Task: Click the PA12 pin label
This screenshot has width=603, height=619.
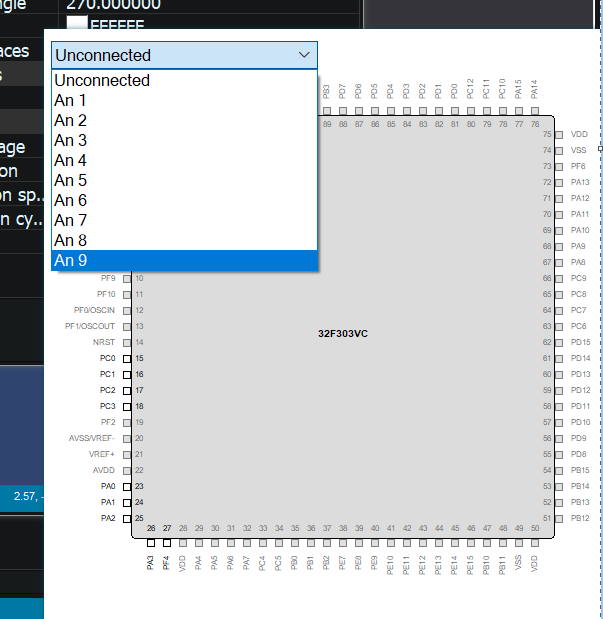Action: pyautogui.click(x=580, y=198)
